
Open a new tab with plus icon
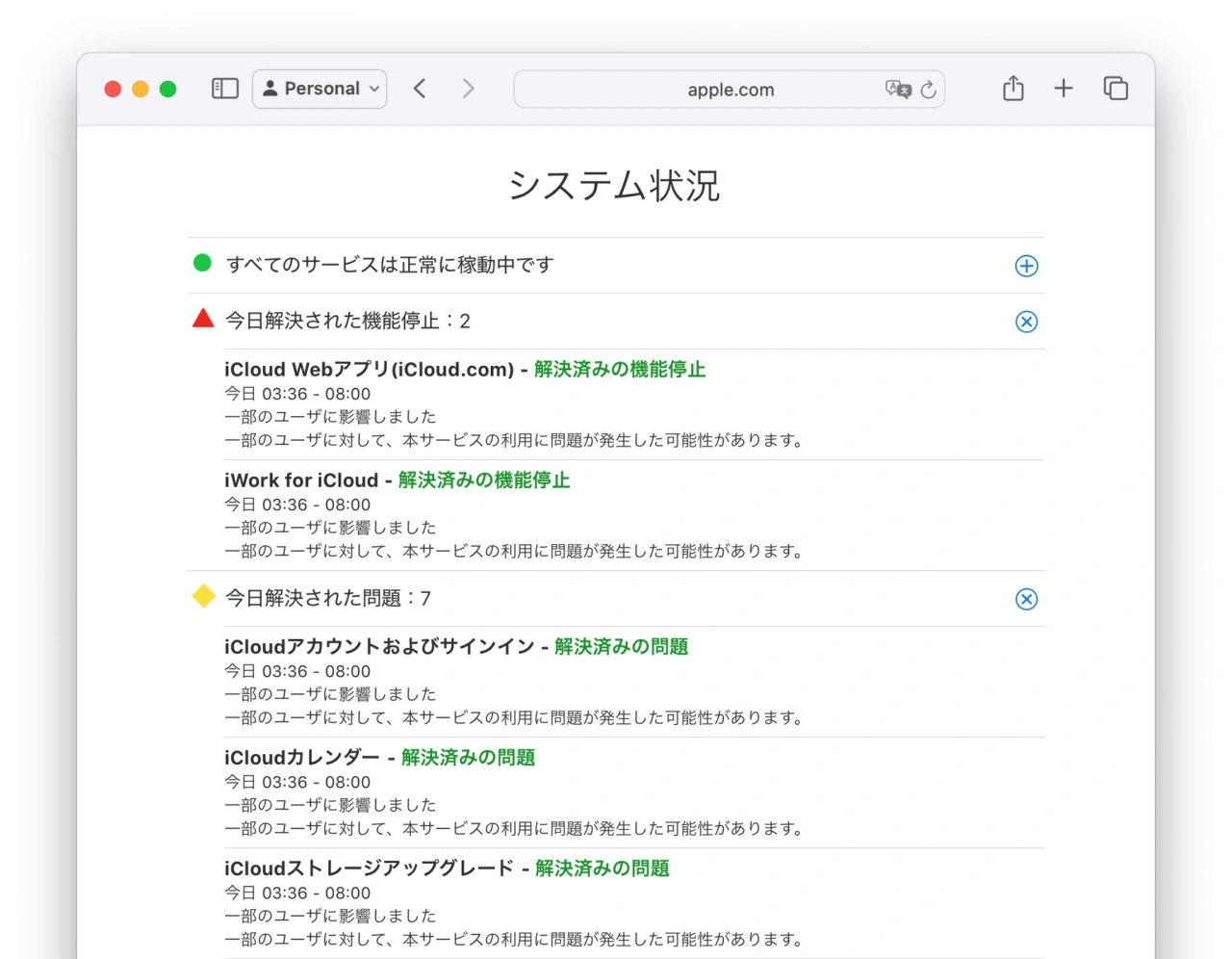pos(1064,89)
